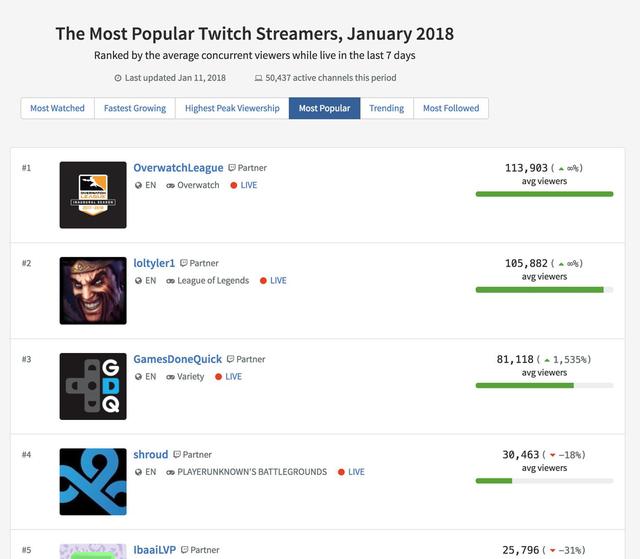Open the Highest Peak Viewership tab
The image size is (640, 559).
tap(232, 108)
